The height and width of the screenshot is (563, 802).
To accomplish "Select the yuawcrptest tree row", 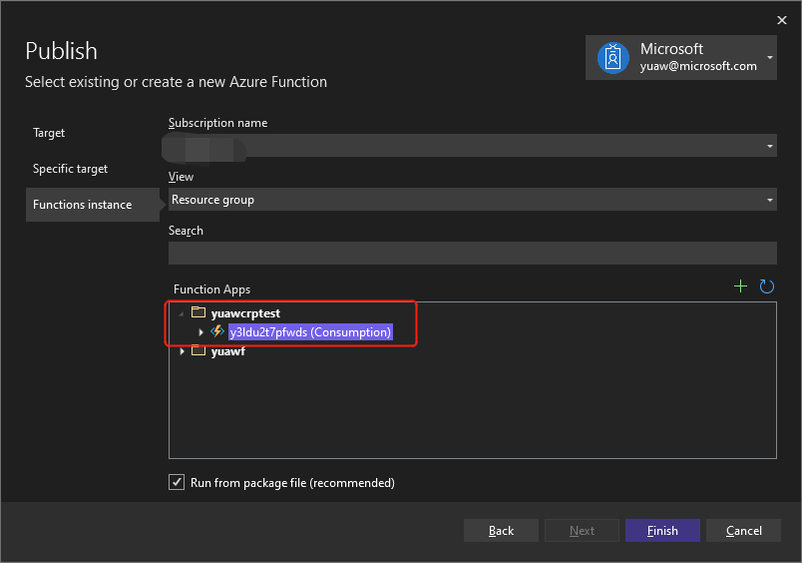I will point(246,313).
